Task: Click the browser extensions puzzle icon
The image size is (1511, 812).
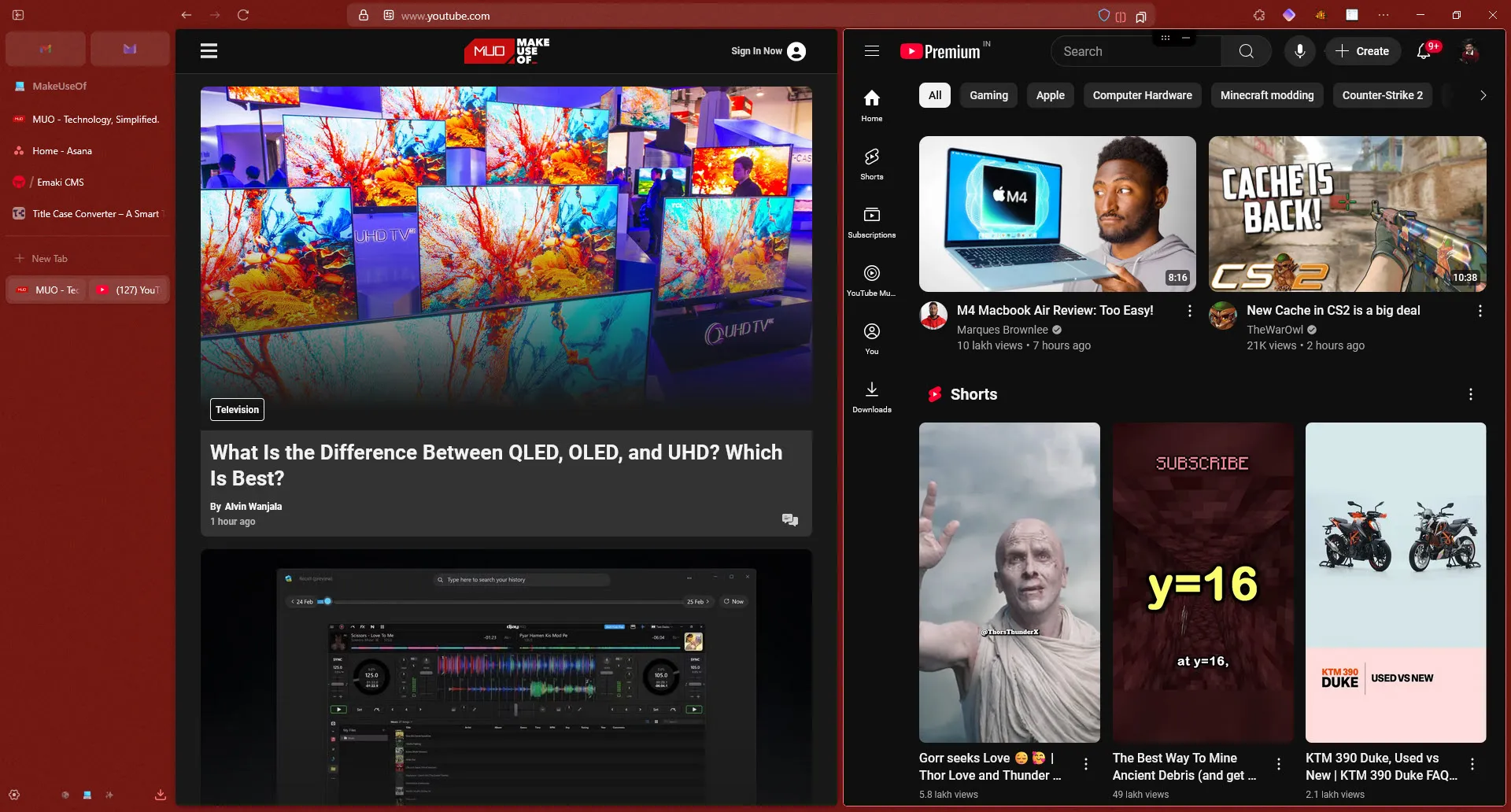Action: (1258, 15)
